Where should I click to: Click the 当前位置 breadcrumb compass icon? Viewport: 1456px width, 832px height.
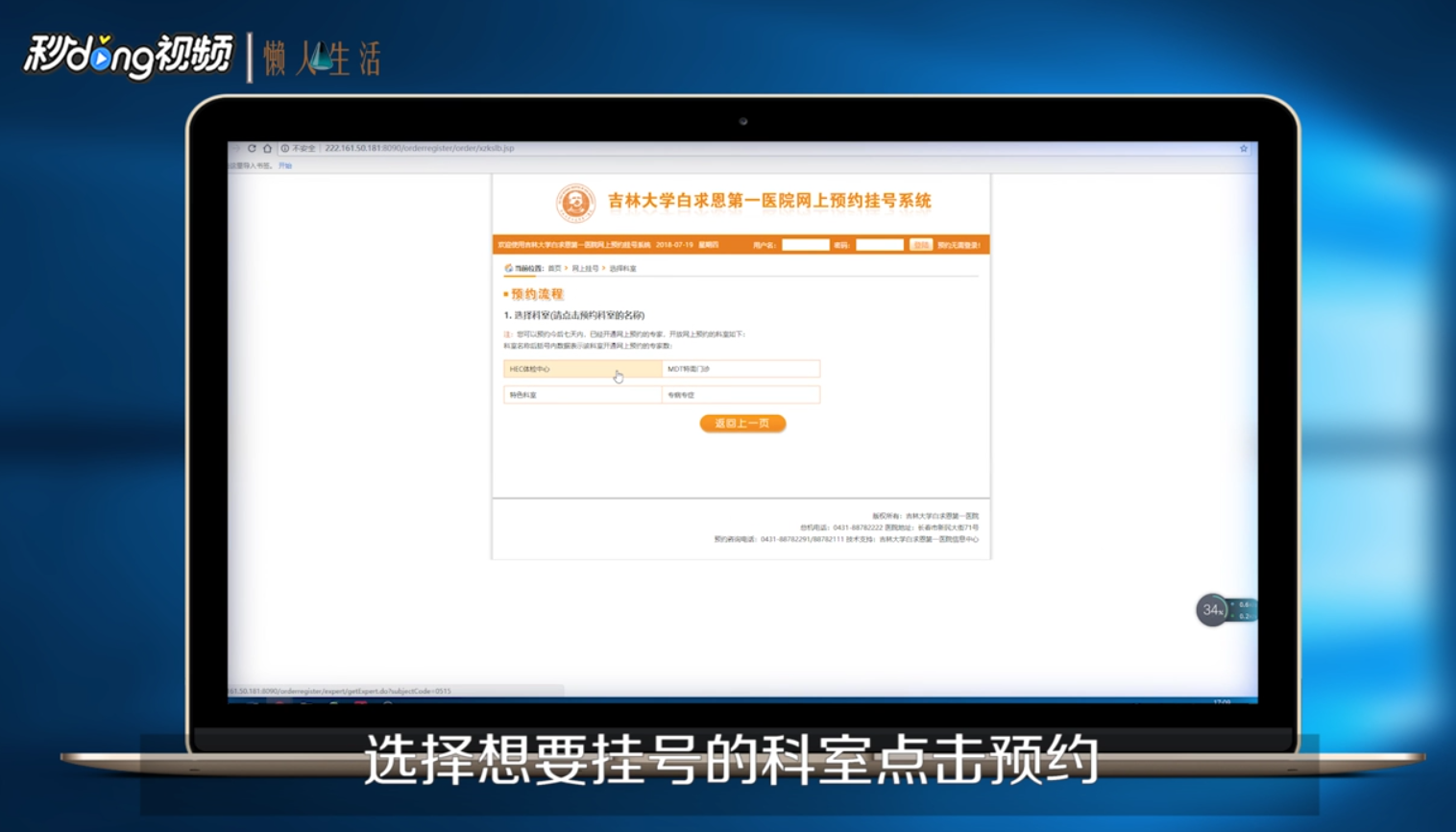point(508,267)
